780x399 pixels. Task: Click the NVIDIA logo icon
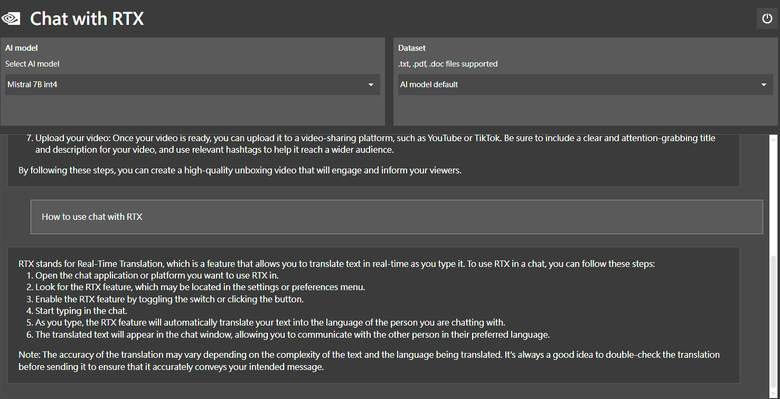[x=10, y=19]
